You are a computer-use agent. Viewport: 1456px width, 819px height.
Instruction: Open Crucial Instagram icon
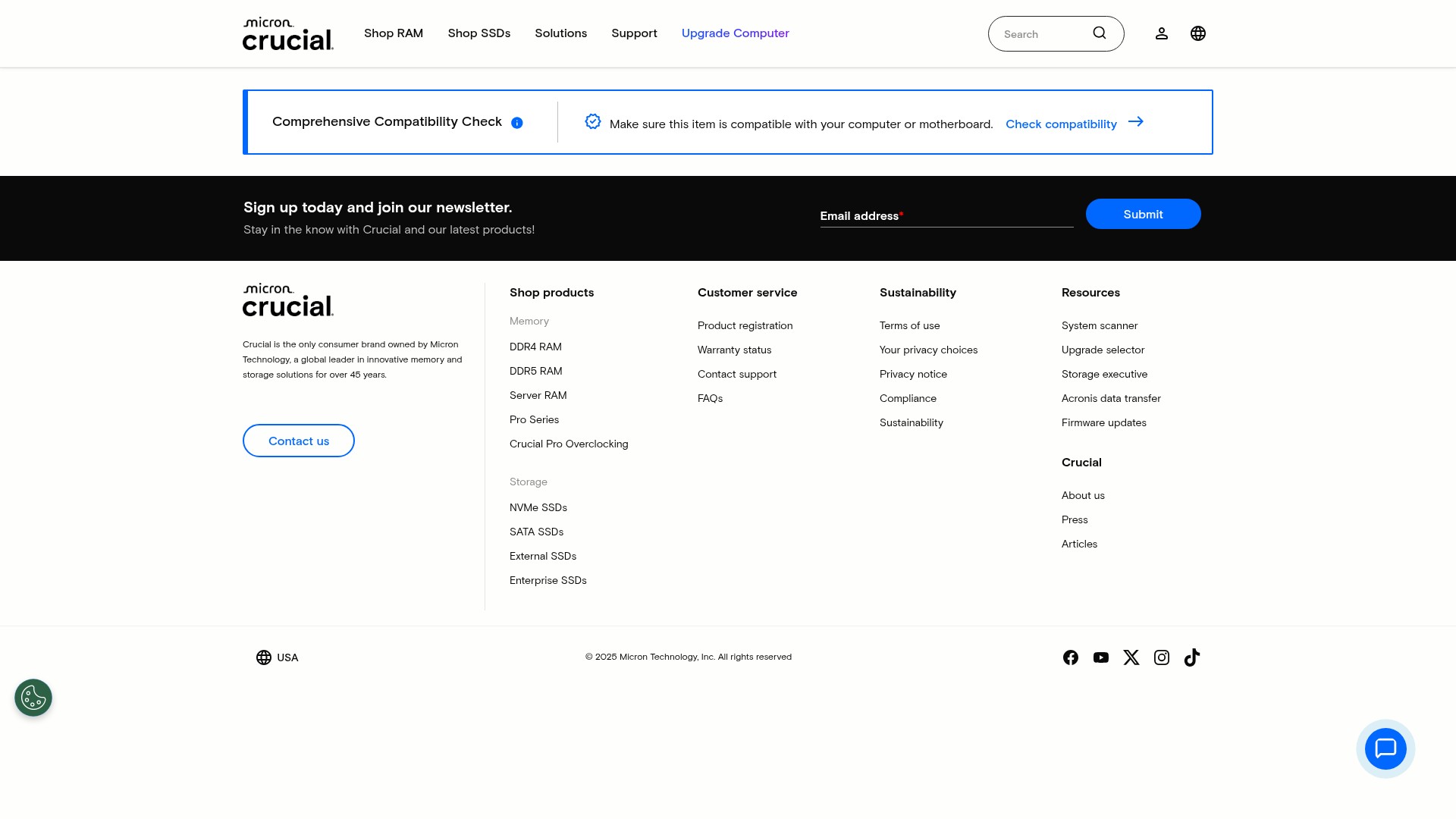(1162, 657)
